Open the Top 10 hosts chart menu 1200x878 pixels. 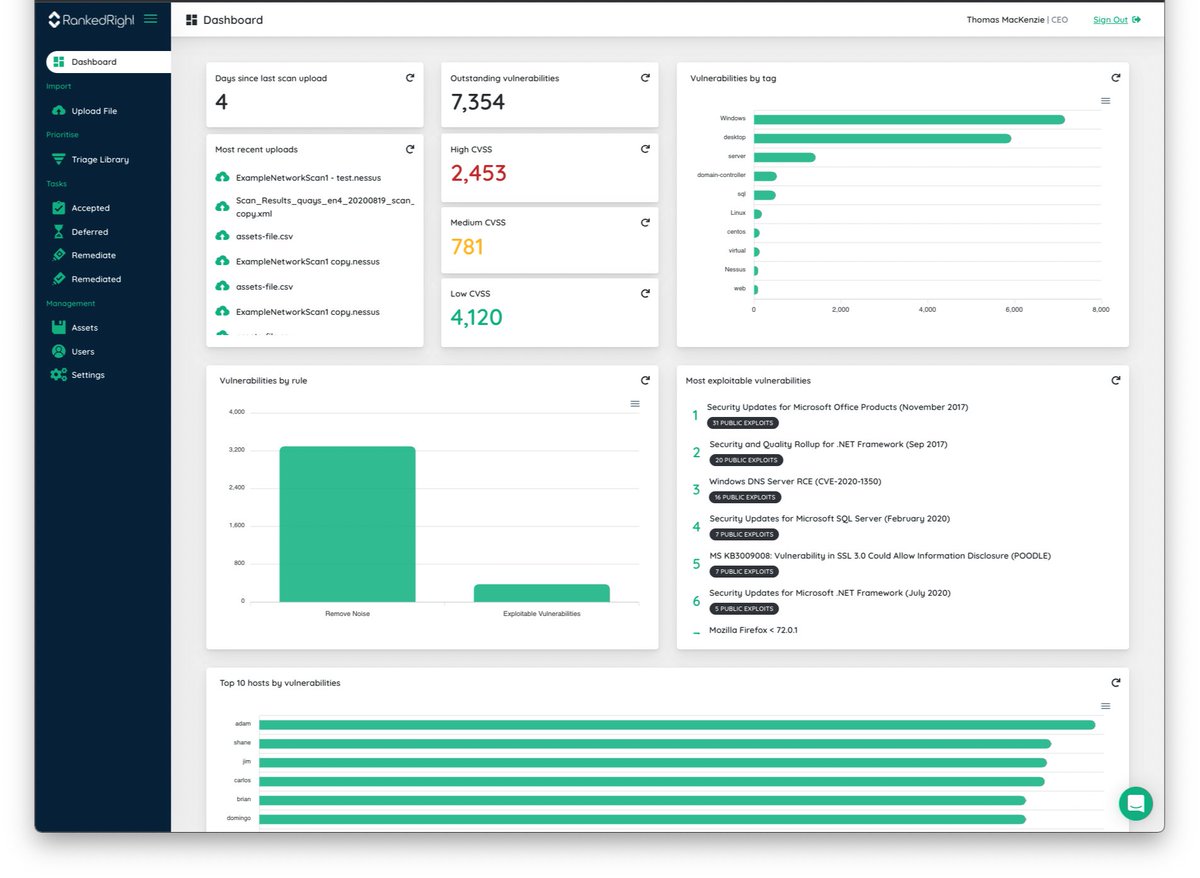1105,706
